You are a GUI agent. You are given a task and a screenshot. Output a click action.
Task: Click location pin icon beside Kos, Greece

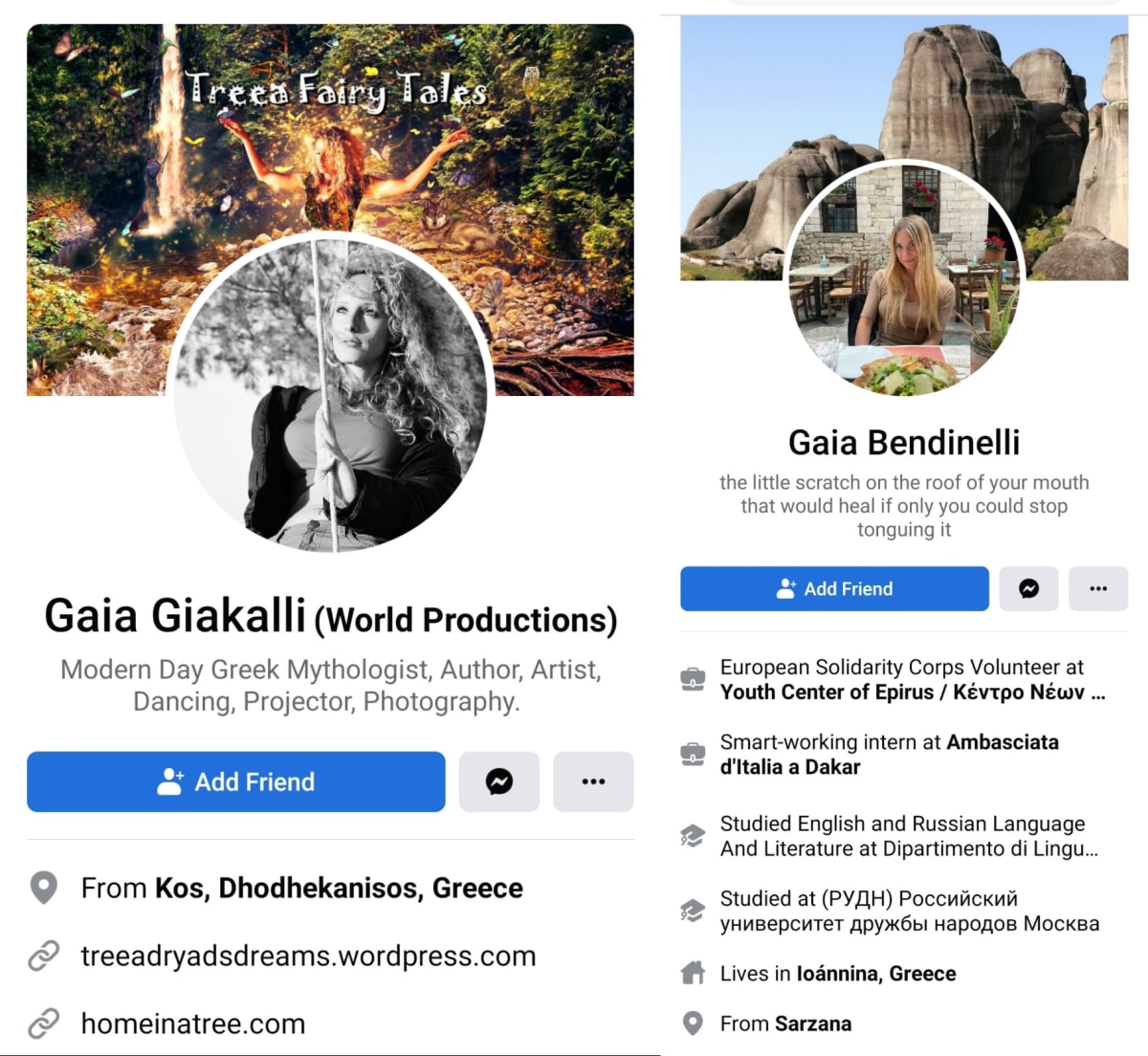coord(44,888)
